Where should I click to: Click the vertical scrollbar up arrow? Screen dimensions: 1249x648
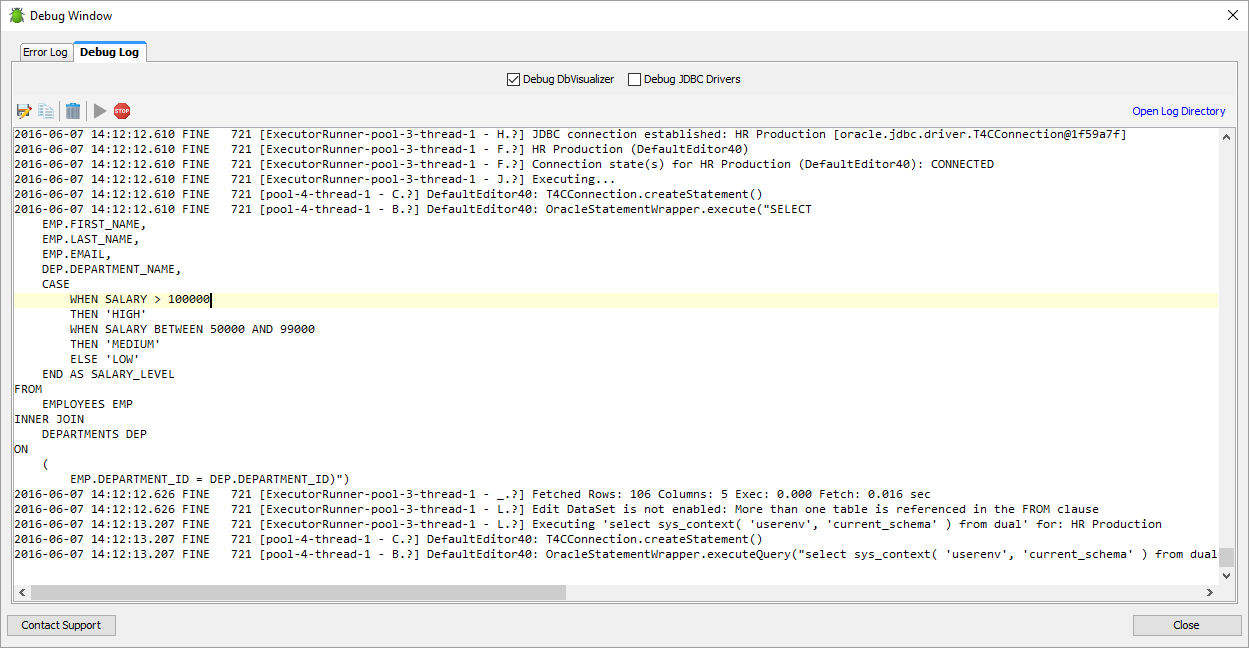tap(1227, 137)
